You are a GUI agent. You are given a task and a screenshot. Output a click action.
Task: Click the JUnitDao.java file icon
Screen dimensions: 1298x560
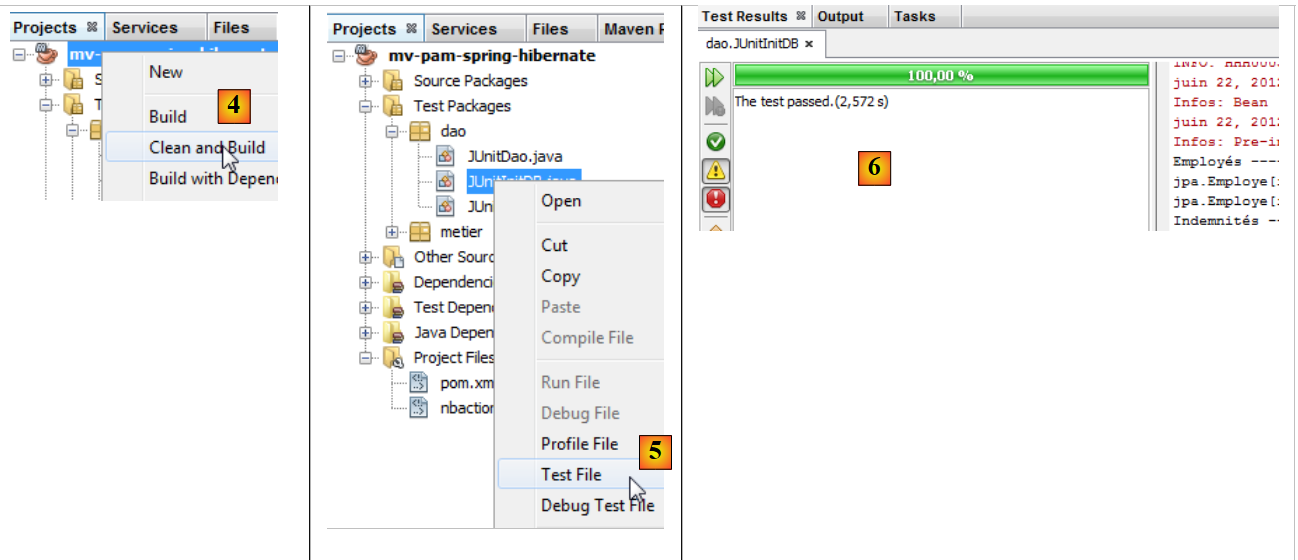pyautogui.click(x=446, y=157)
